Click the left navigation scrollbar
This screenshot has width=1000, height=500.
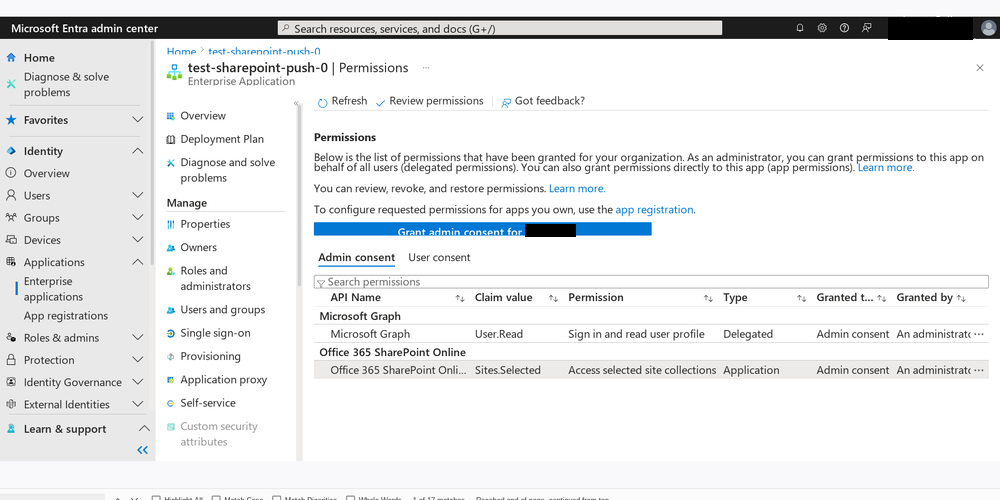152,153
